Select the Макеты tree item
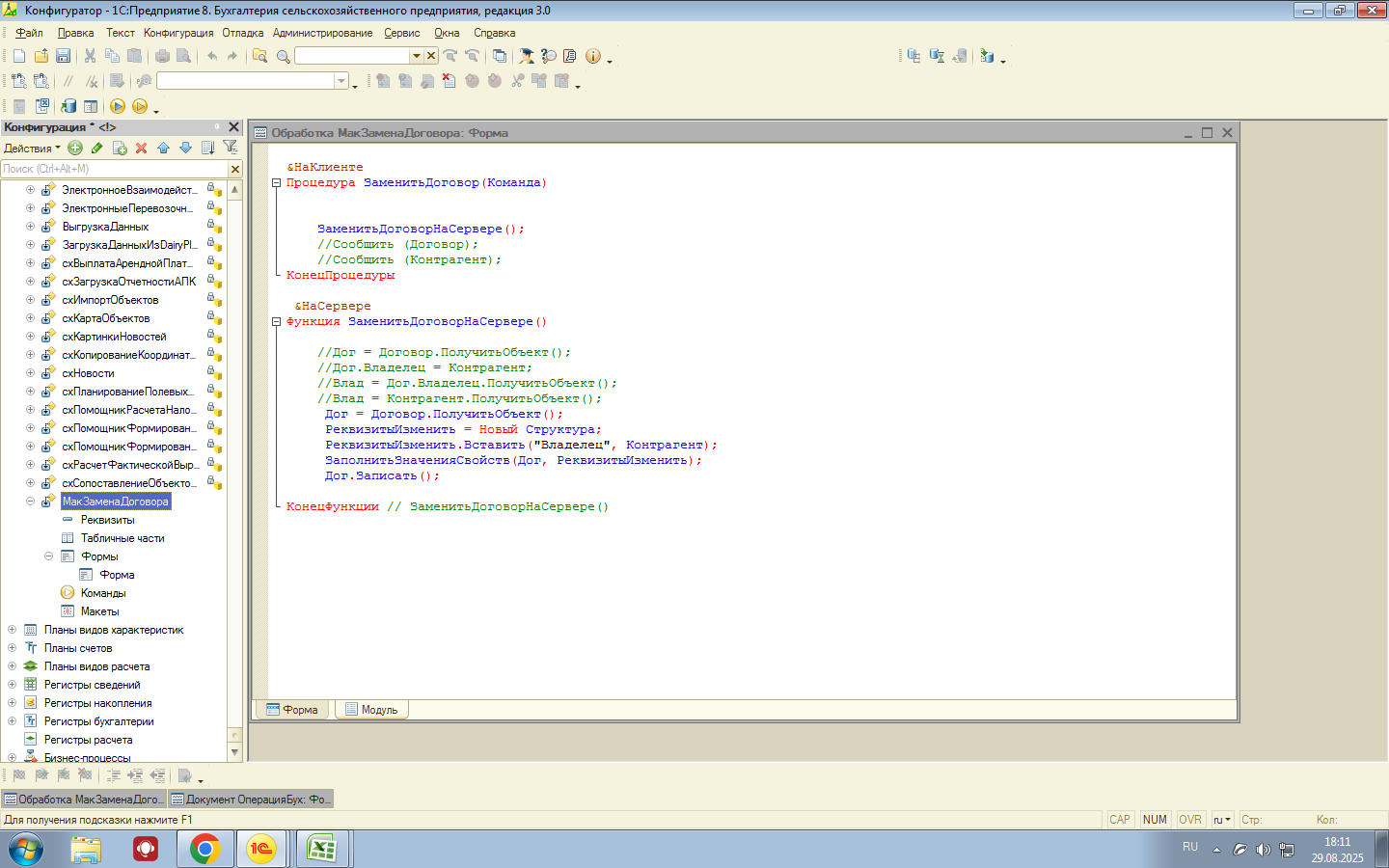The height and width of the screenshot is (868, 1389). 100,611
